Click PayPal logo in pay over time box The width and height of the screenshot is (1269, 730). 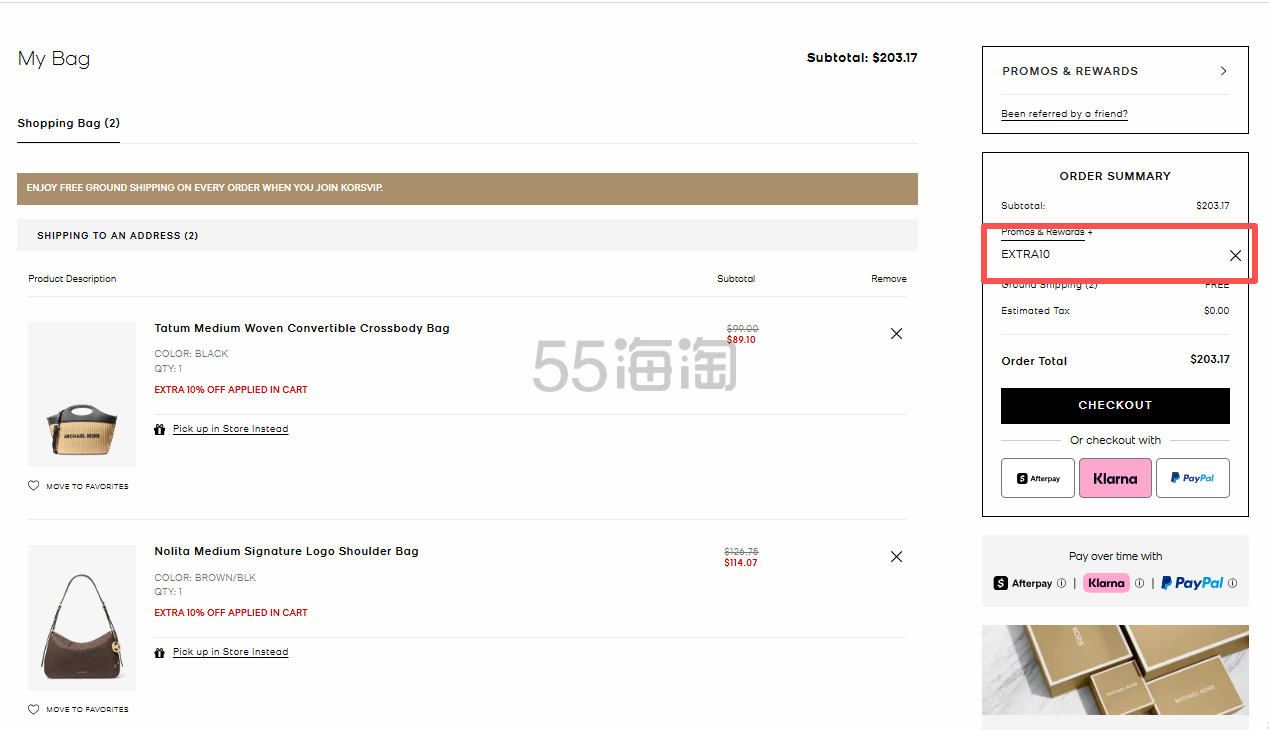point(1192,583)
